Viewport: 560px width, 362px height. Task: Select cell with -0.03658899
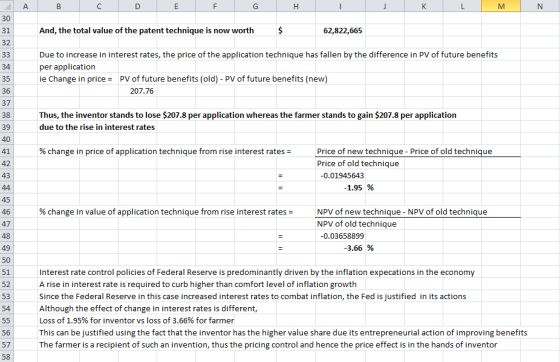pyautogui.click(x=342, y=236)
